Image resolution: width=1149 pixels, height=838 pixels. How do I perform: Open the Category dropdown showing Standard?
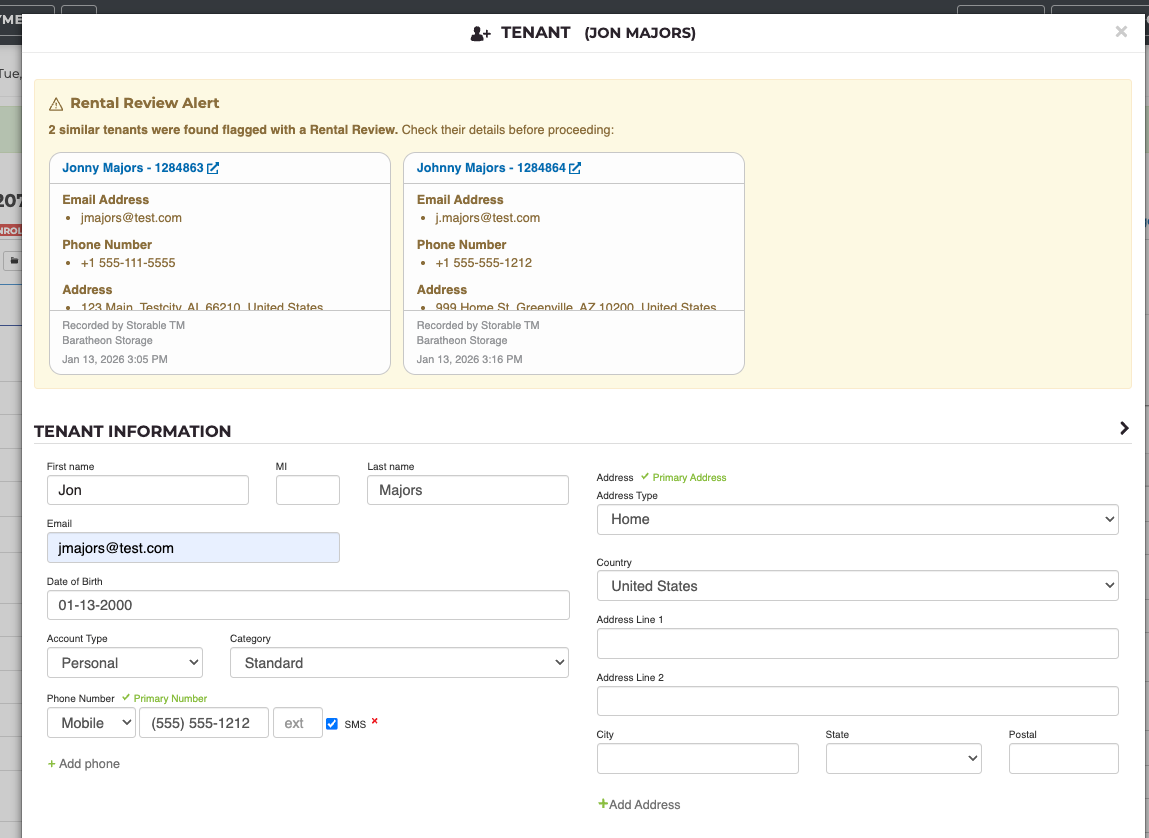tap(399, 663)
